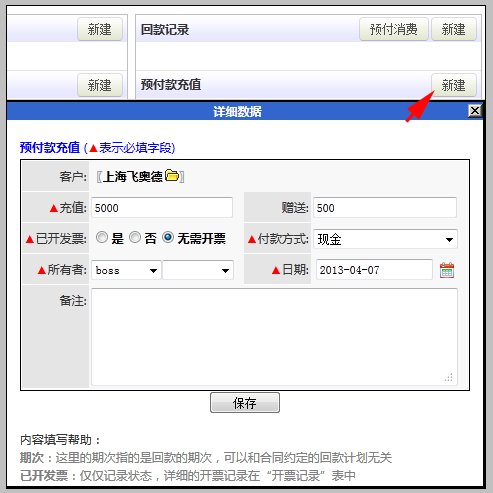Open the calendar date picker icon

(x=447, y=270)
